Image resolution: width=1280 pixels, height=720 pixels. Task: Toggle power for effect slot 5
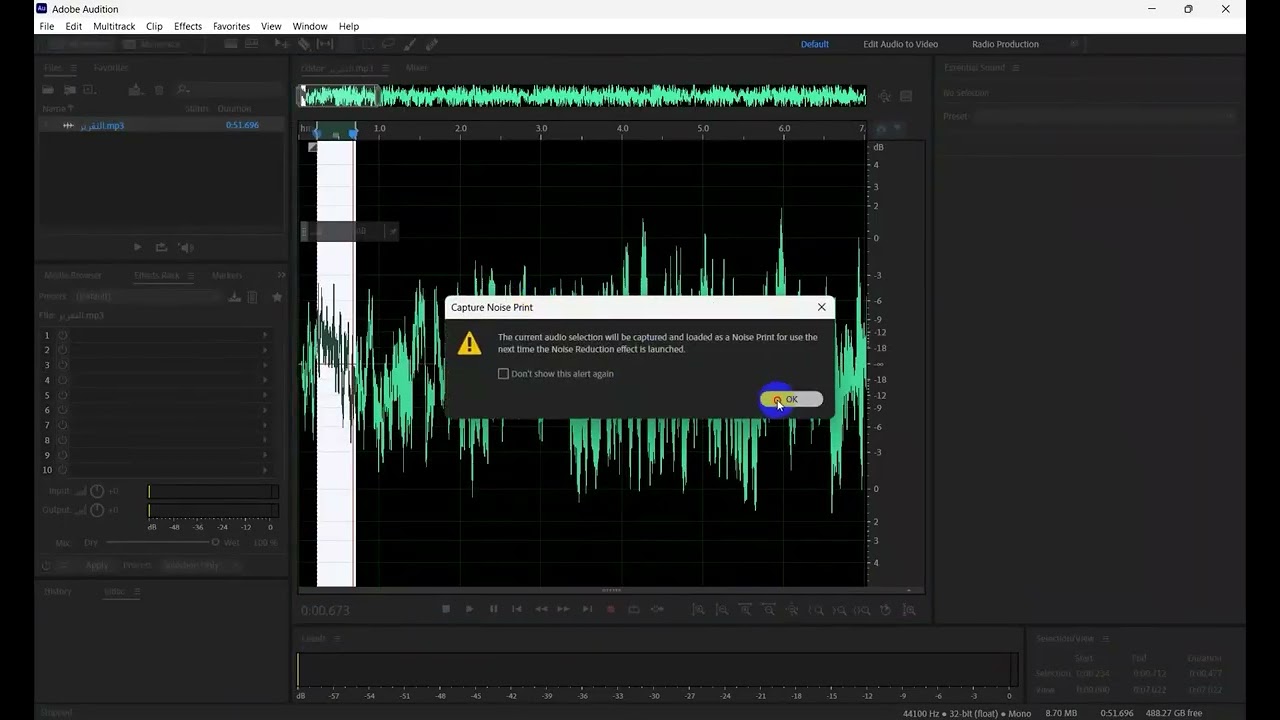62,395
